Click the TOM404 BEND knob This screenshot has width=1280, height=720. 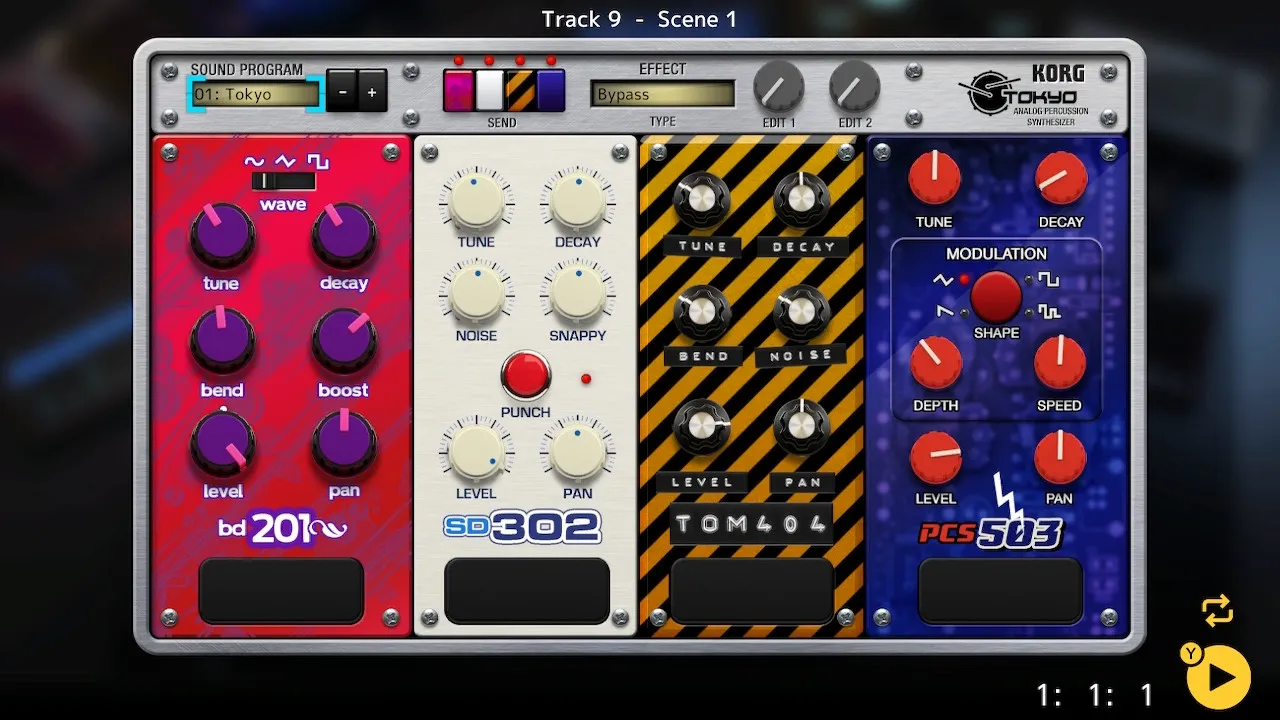tap(701, 313)
